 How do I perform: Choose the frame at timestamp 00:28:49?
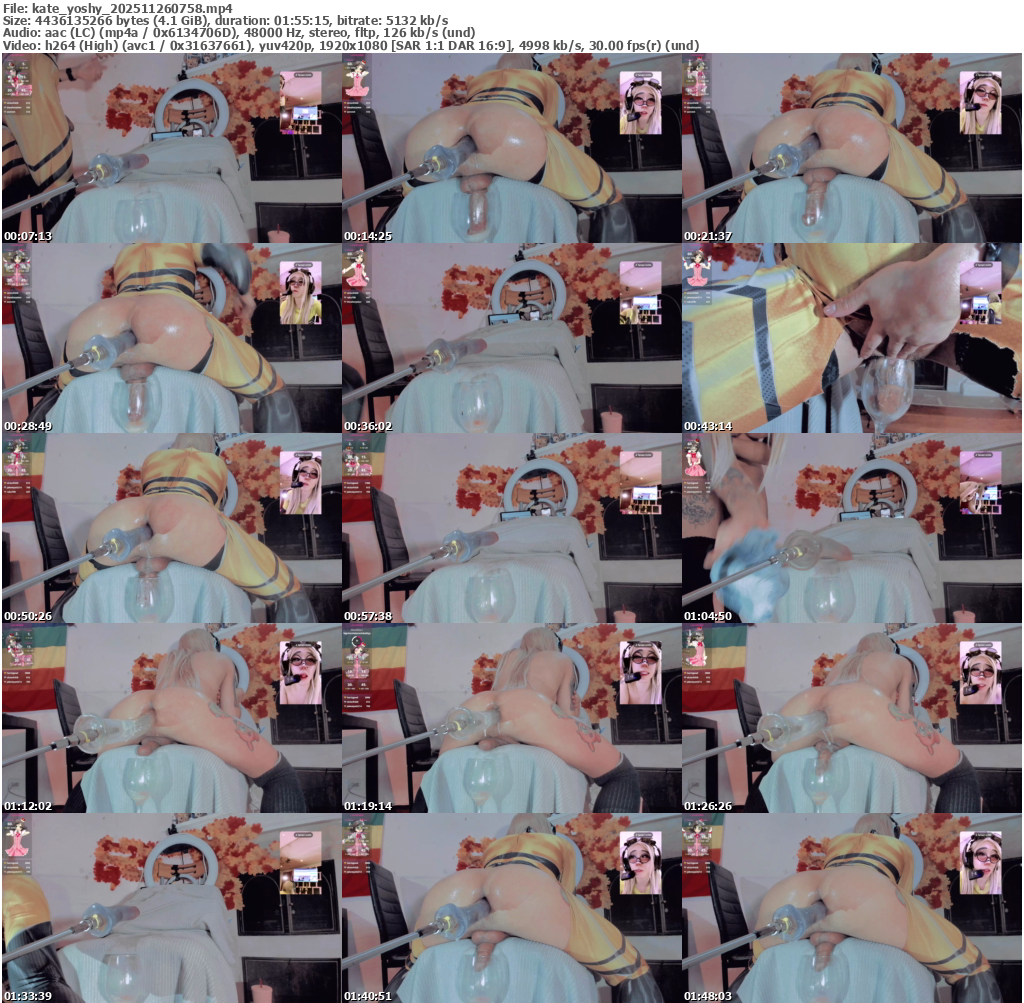point(171,338)
